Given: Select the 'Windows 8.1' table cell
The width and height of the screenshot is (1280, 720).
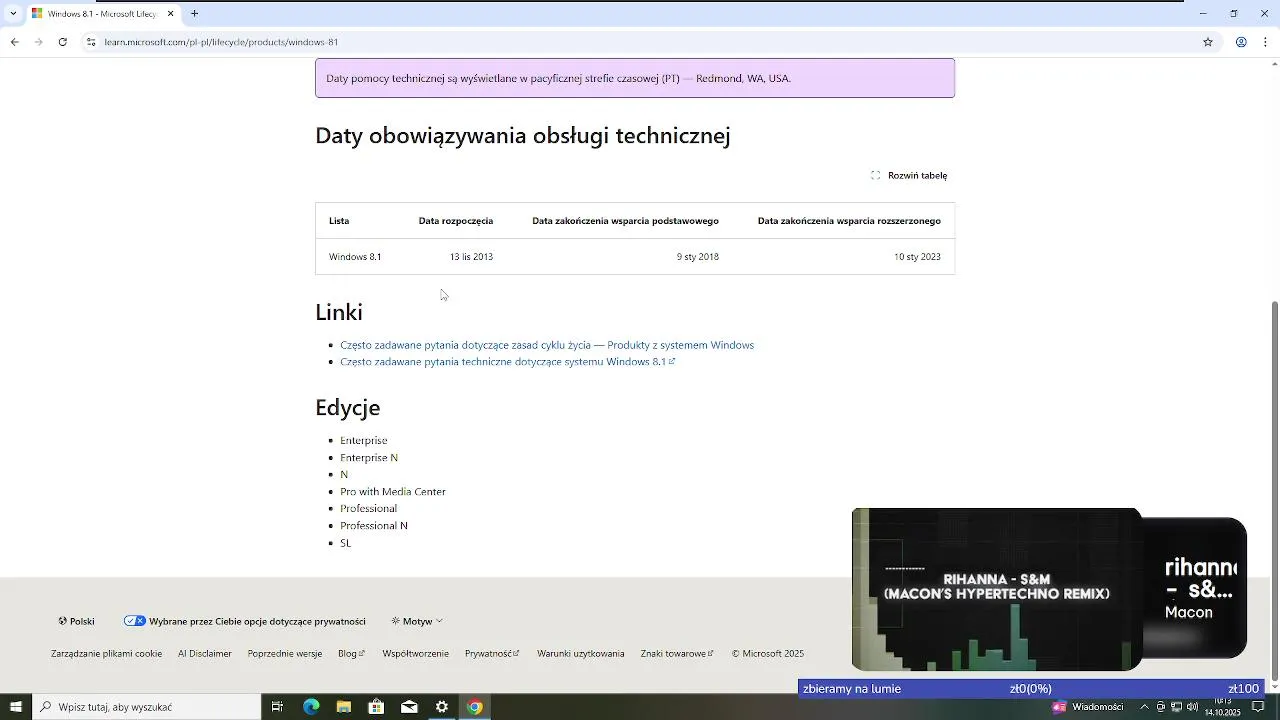Looking at the screenshot, I should 355,257.
